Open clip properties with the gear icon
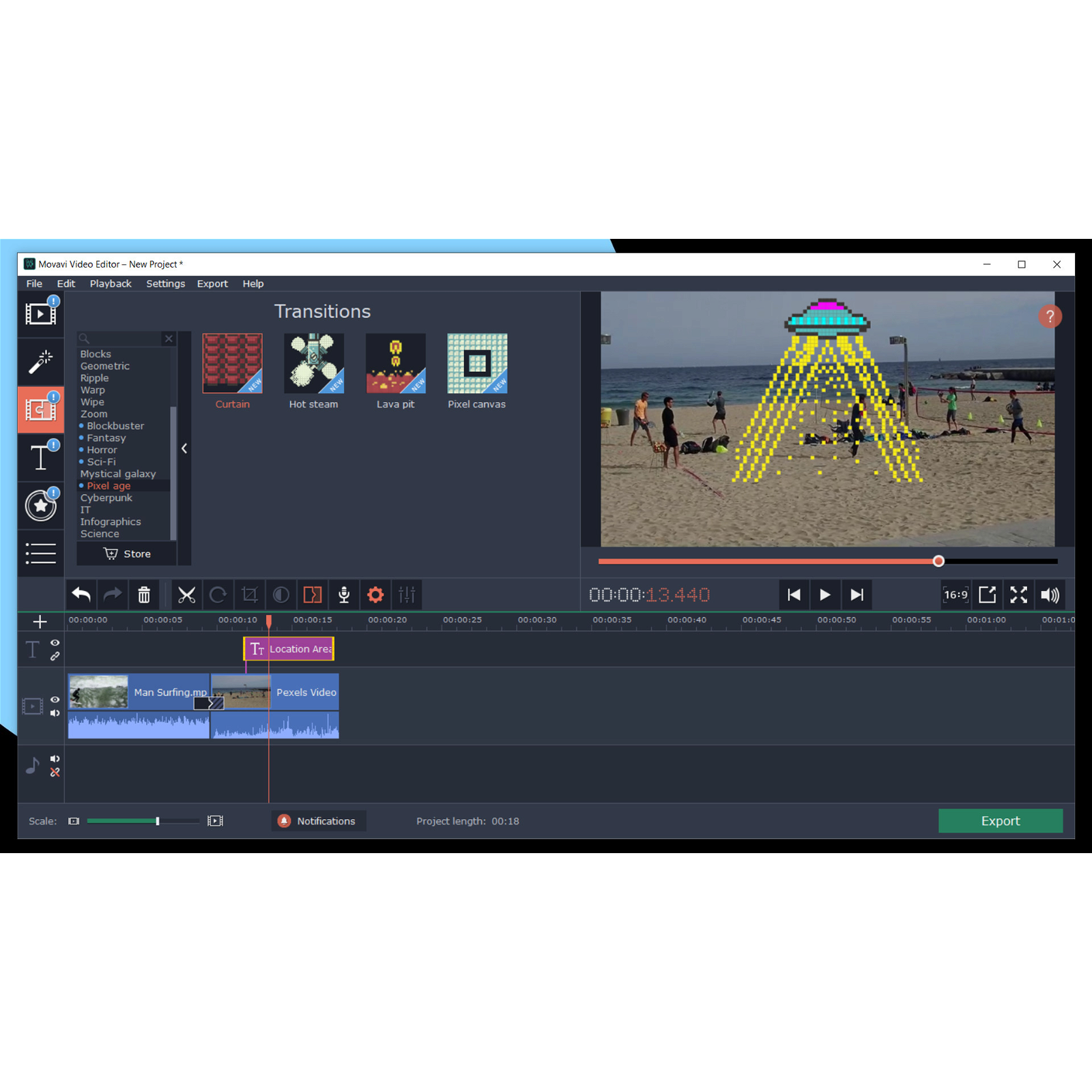Viewport: 1092px width, 1092px height. pos(375,594)
